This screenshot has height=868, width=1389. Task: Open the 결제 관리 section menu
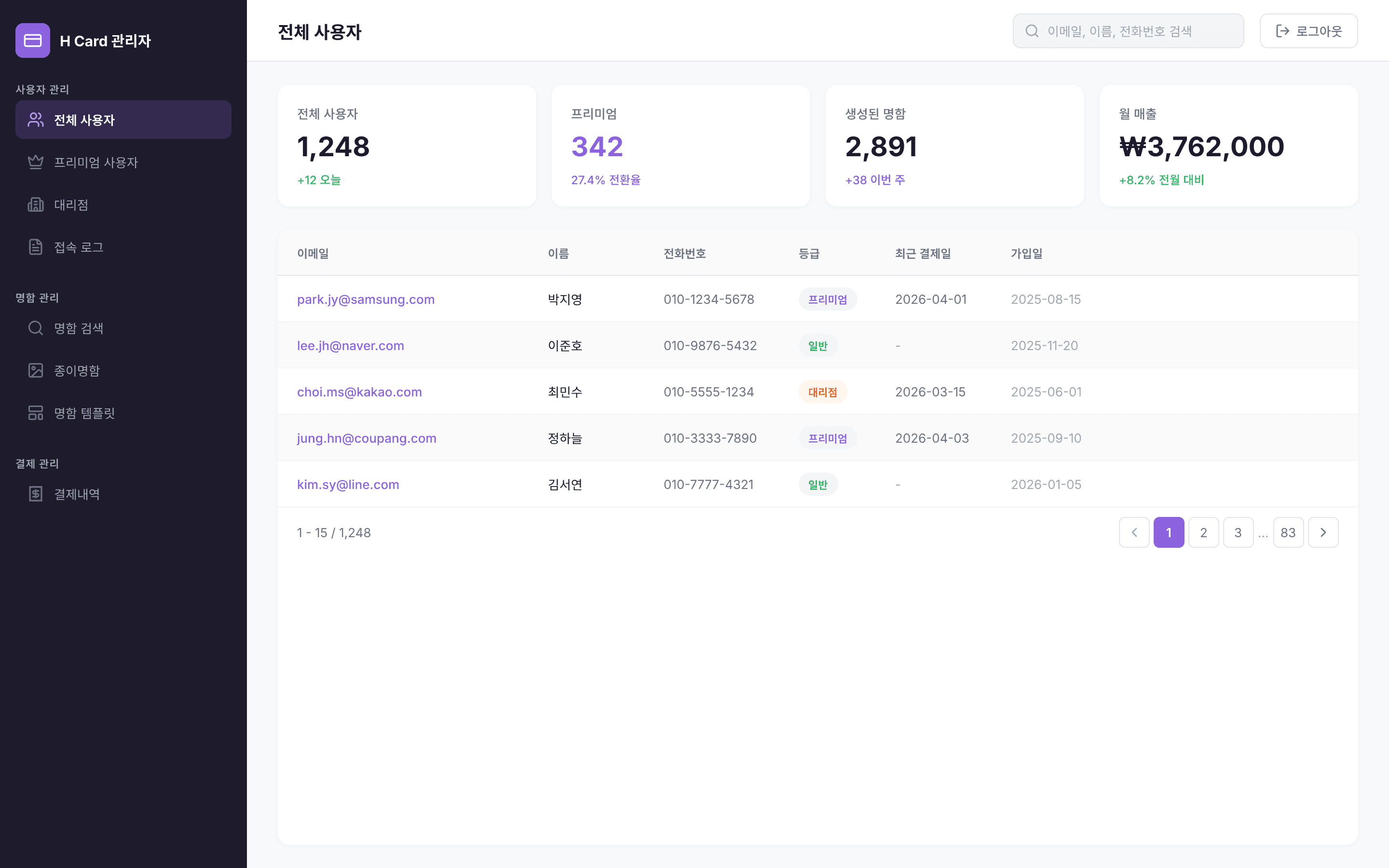[x=37, y=463]
